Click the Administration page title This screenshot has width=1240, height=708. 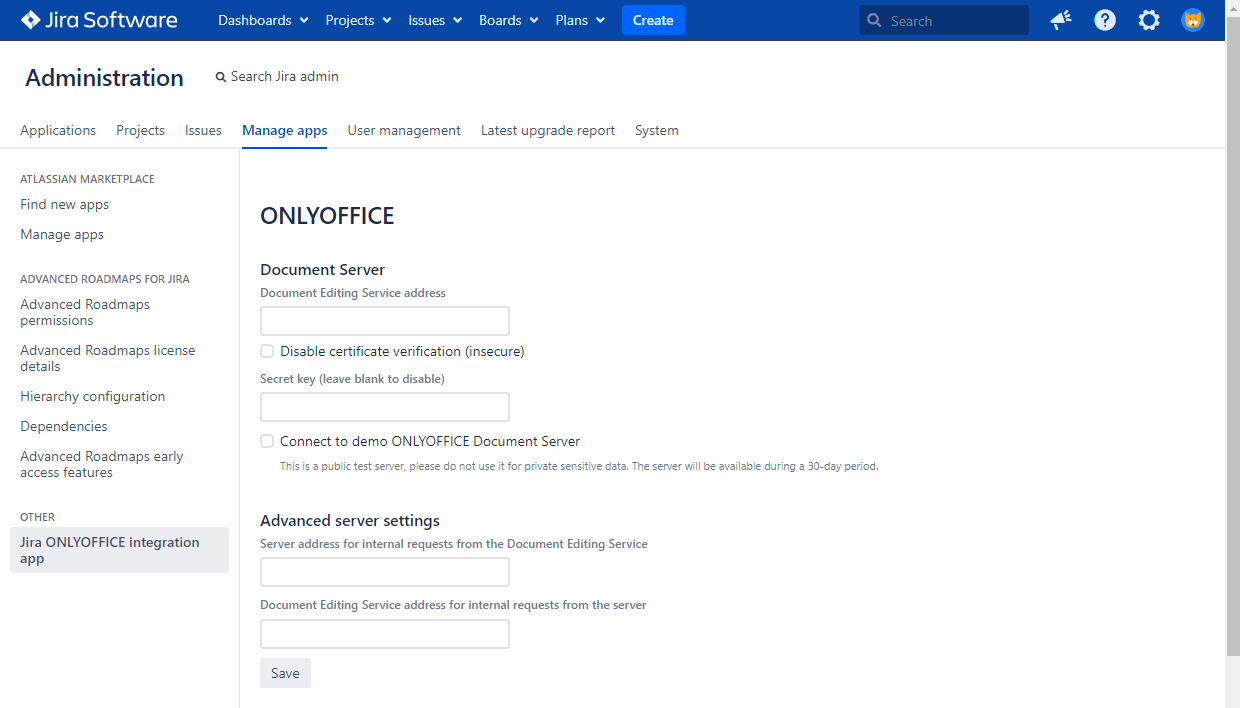pos(104,78)
